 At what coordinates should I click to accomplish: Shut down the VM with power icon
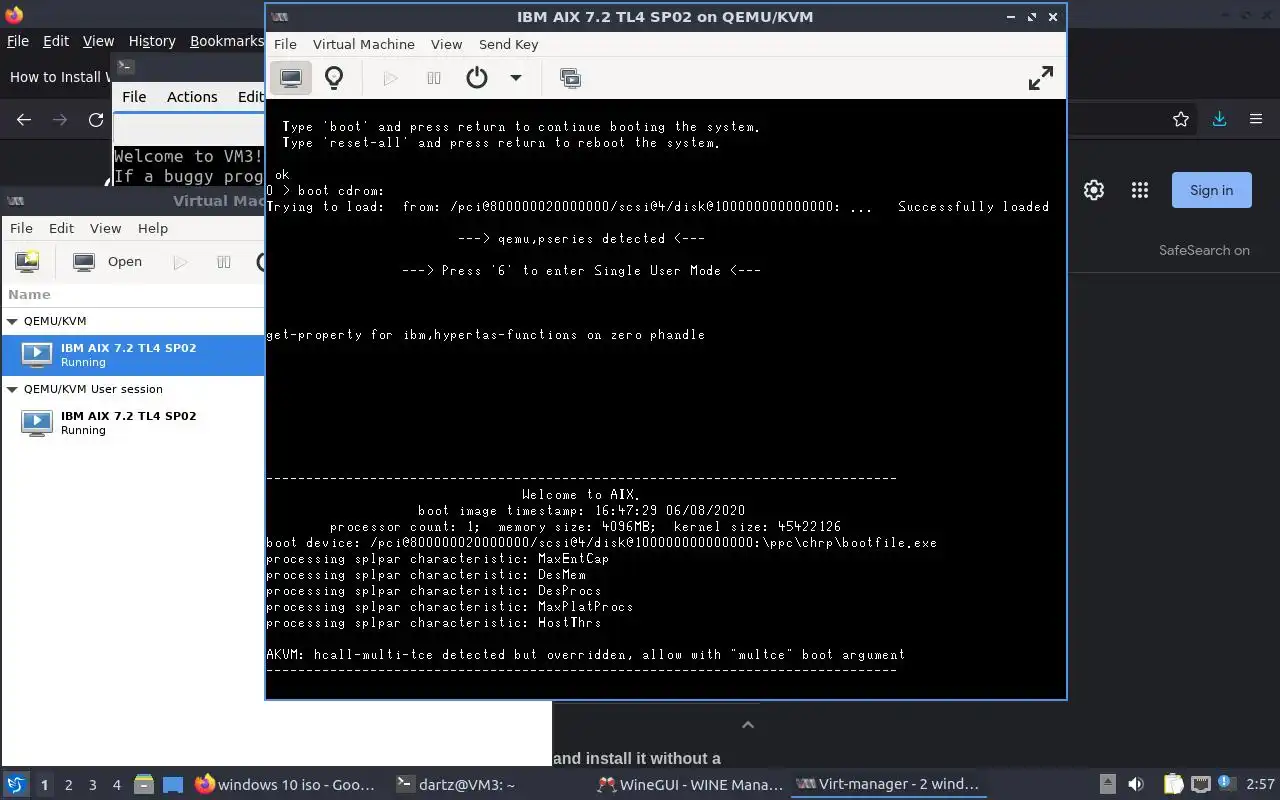[477, 78]
